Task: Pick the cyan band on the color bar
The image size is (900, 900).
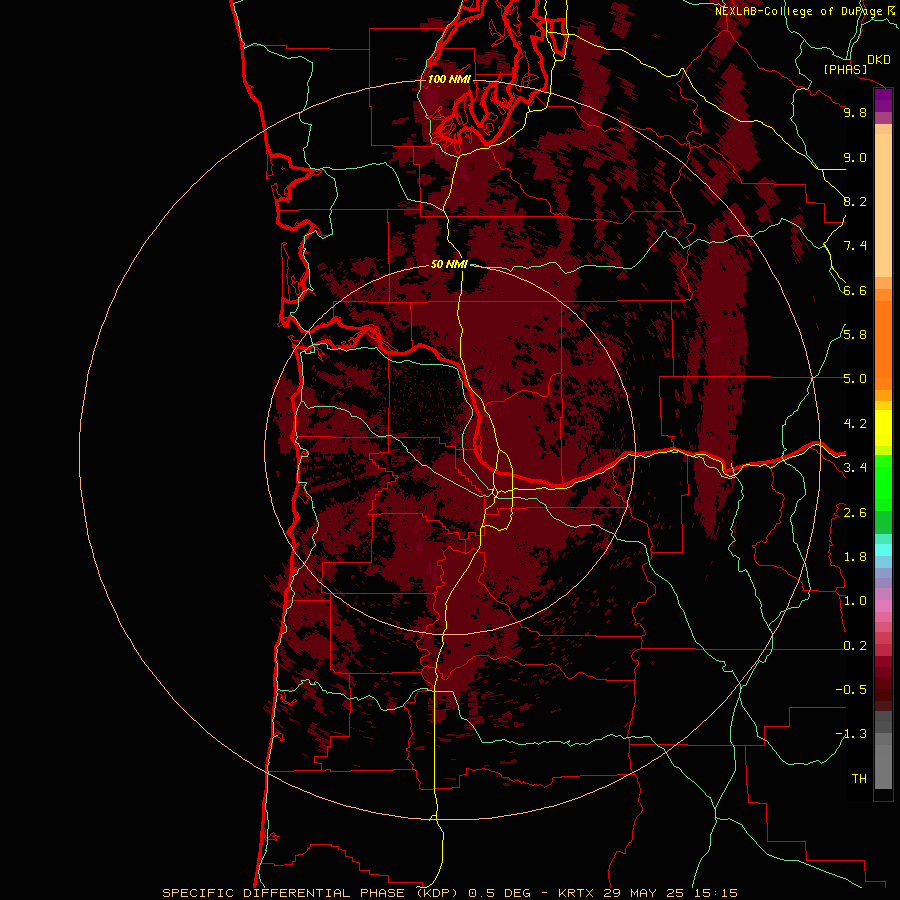Action: (x=883, y=549)
